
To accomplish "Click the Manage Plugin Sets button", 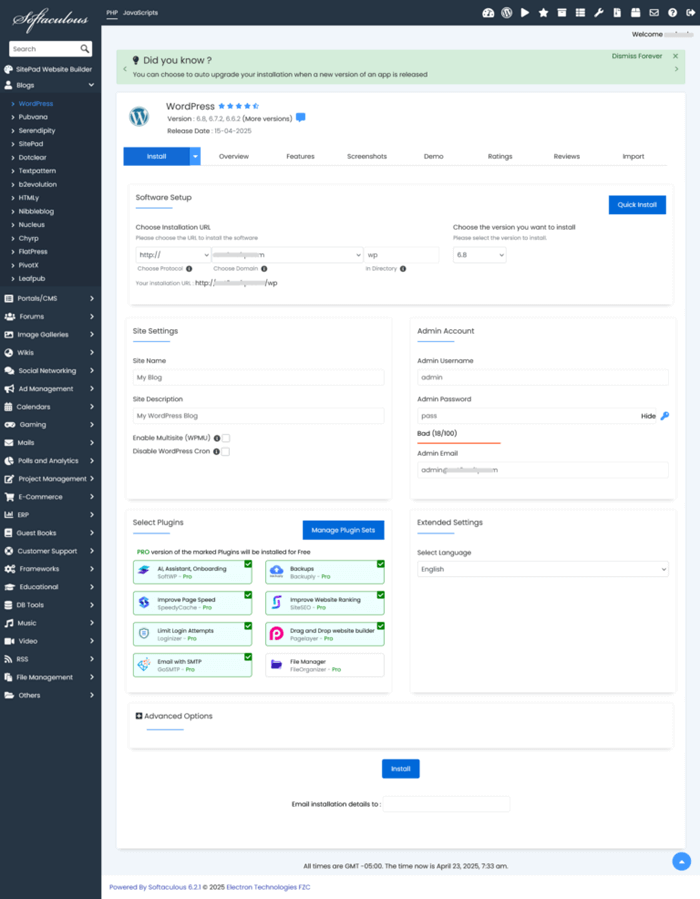I will (x=343, y=530).
